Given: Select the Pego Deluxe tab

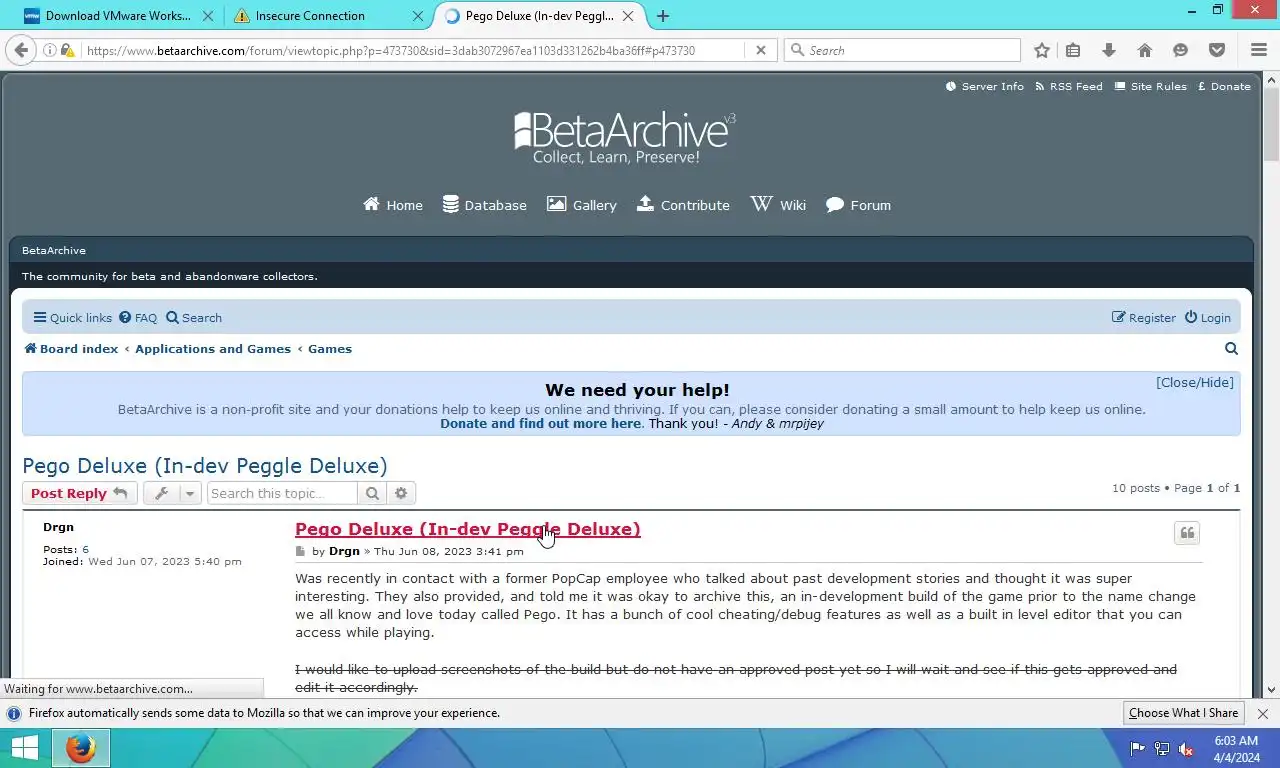Looking at the screenshot, I should (x=540, y=16).
